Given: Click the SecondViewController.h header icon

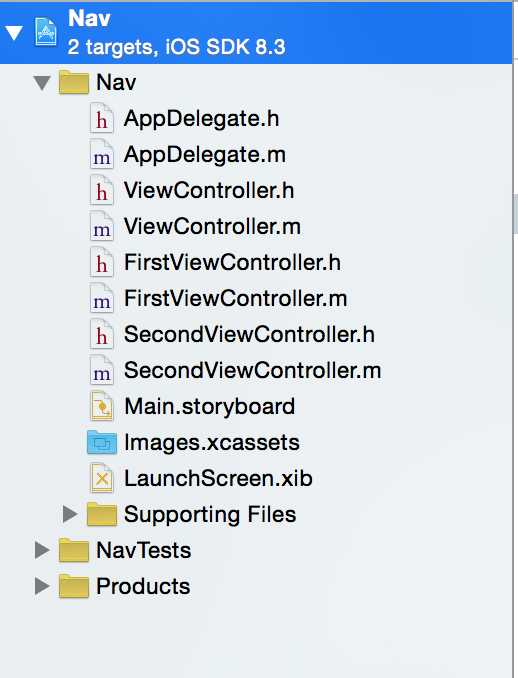Looking at the screenshot, I should [x=102, y=334].
